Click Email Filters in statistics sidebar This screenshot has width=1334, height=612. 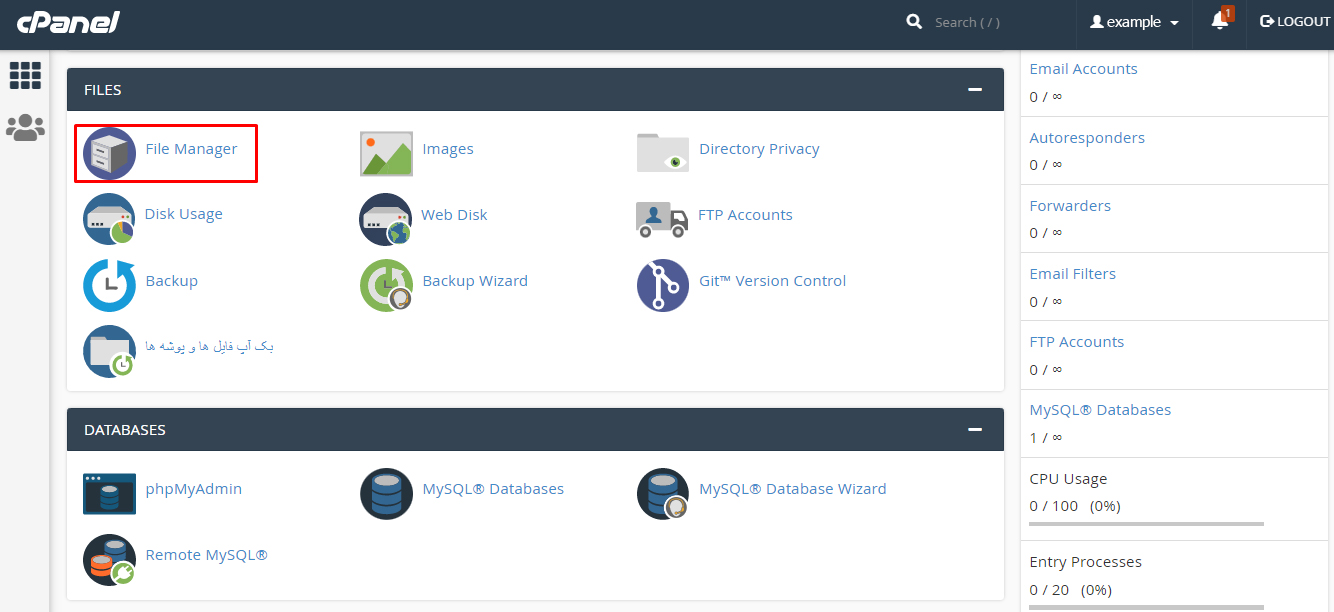[x=1073, y=274]
